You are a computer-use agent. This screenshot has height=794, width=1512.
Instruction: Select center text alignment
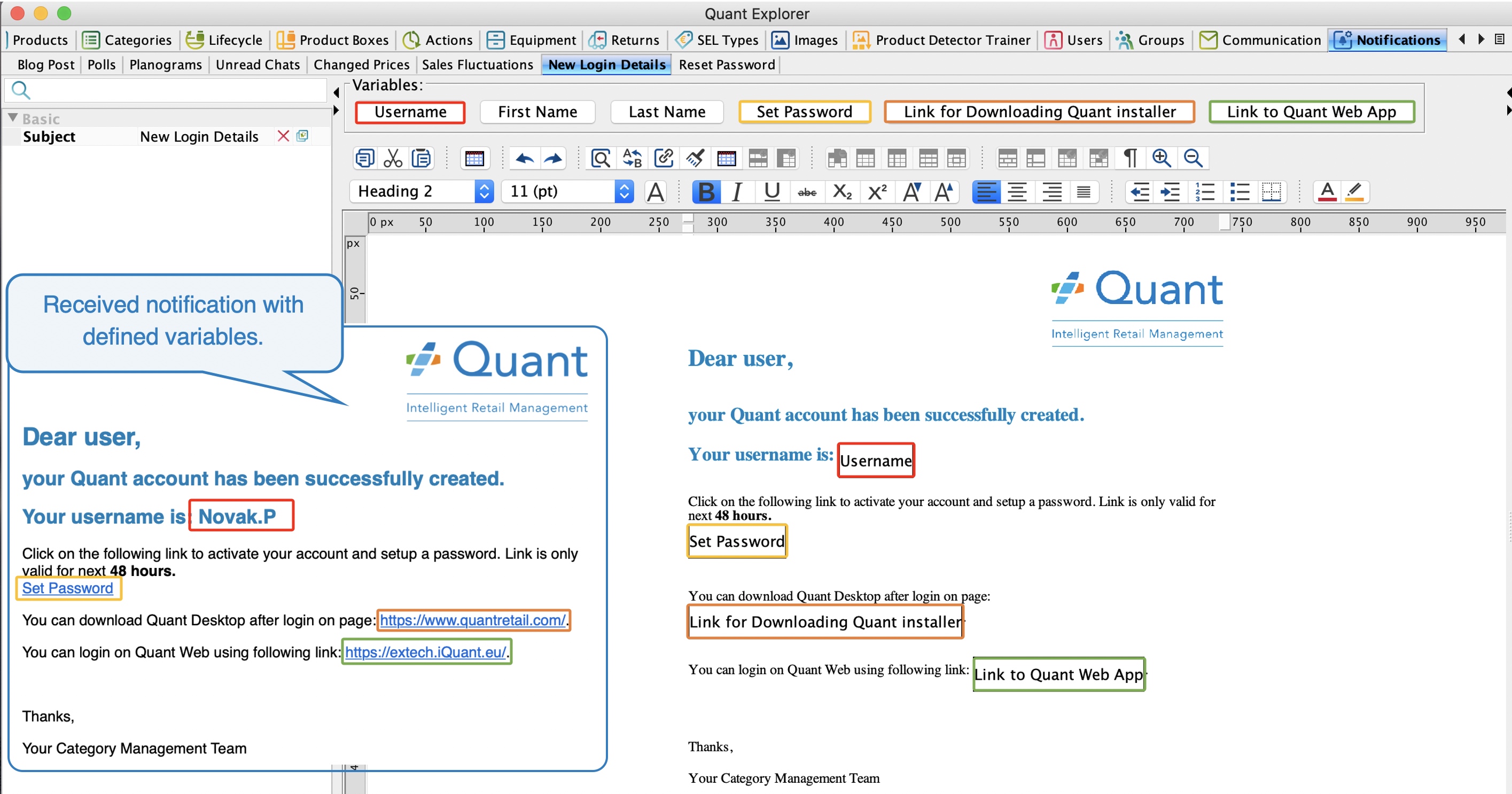tap(1017, 191)
